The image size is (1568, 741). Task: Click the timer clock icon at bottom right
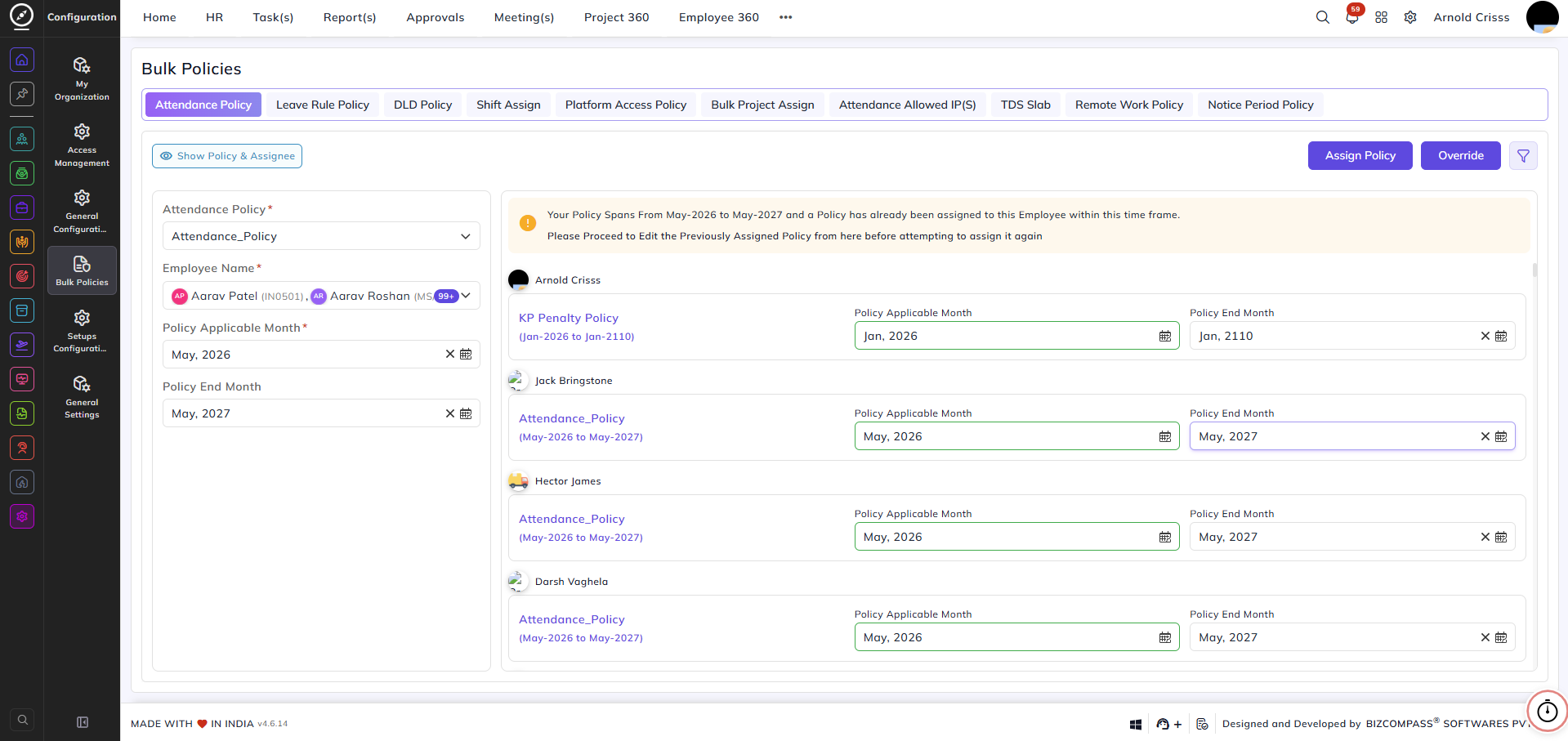coord(1548,711)
